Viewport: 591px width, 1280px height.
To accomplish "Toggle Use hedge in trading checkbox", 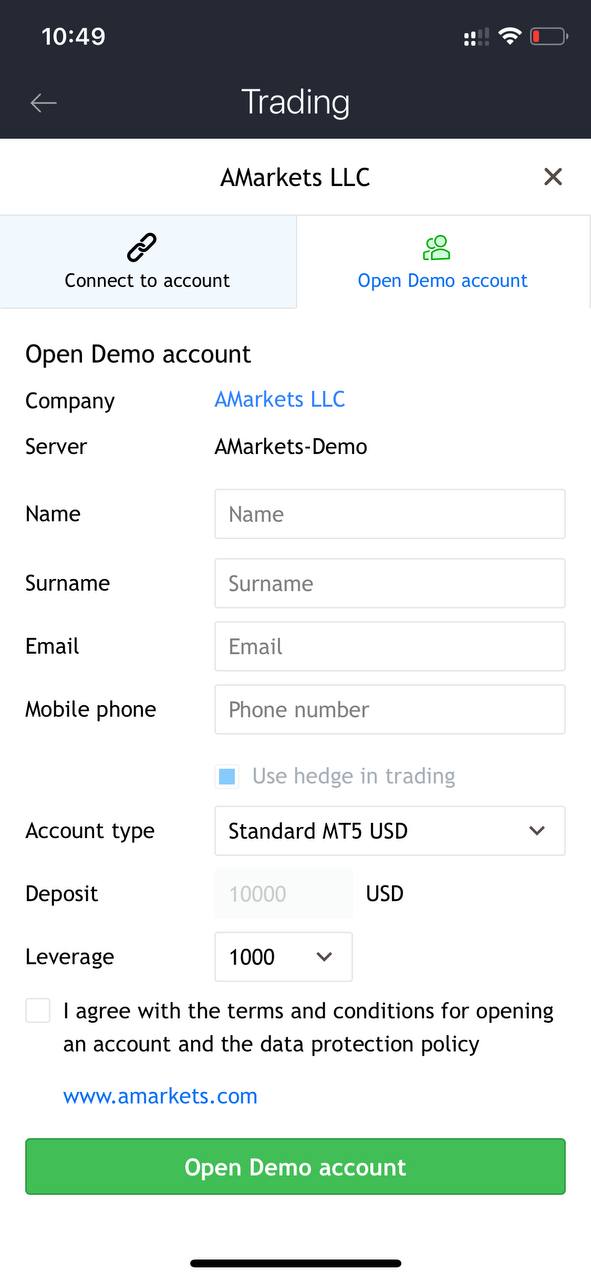I will (227, 776).
